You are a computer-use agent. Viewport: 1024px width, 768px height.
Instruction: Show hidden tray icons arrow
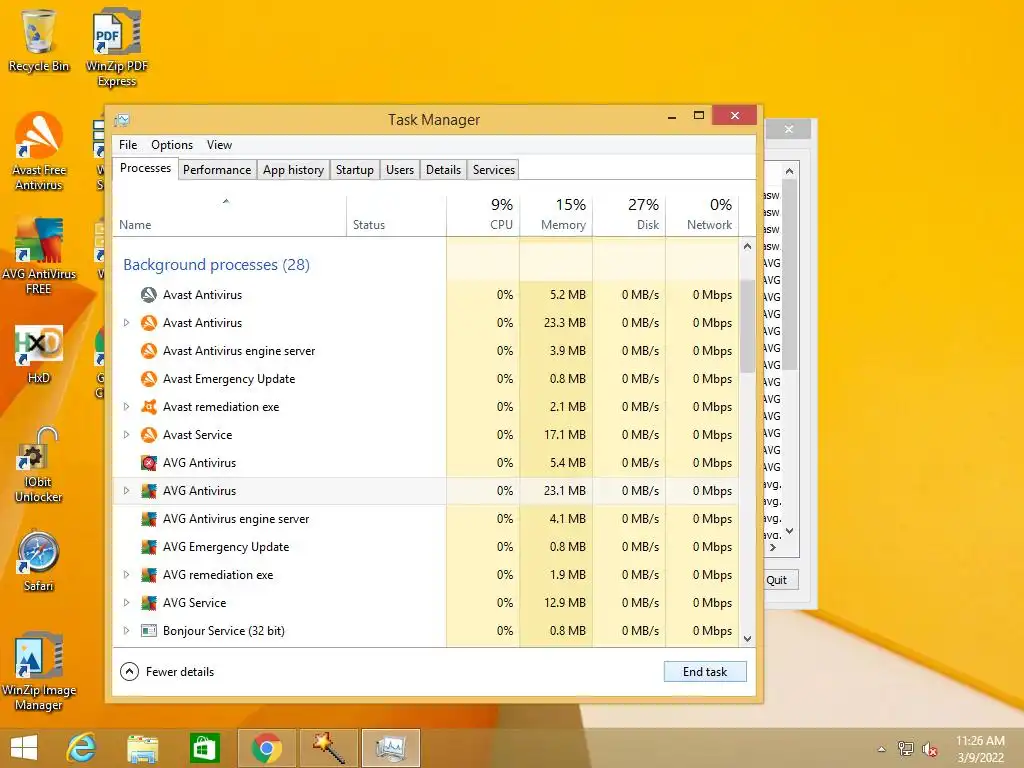882,749
